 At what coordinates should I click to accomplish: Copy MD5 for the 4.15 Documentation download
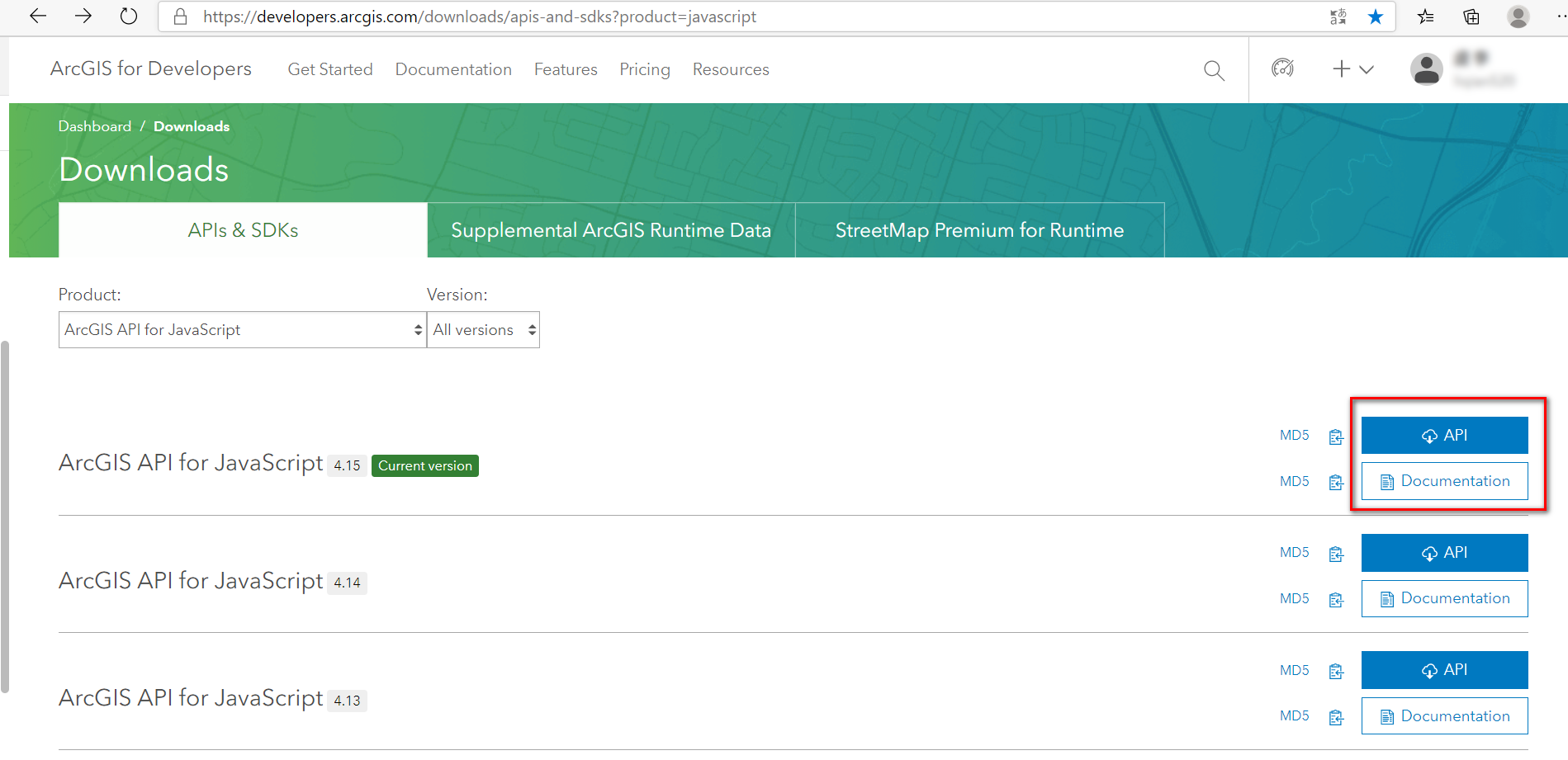click(x=1336, y=482)
